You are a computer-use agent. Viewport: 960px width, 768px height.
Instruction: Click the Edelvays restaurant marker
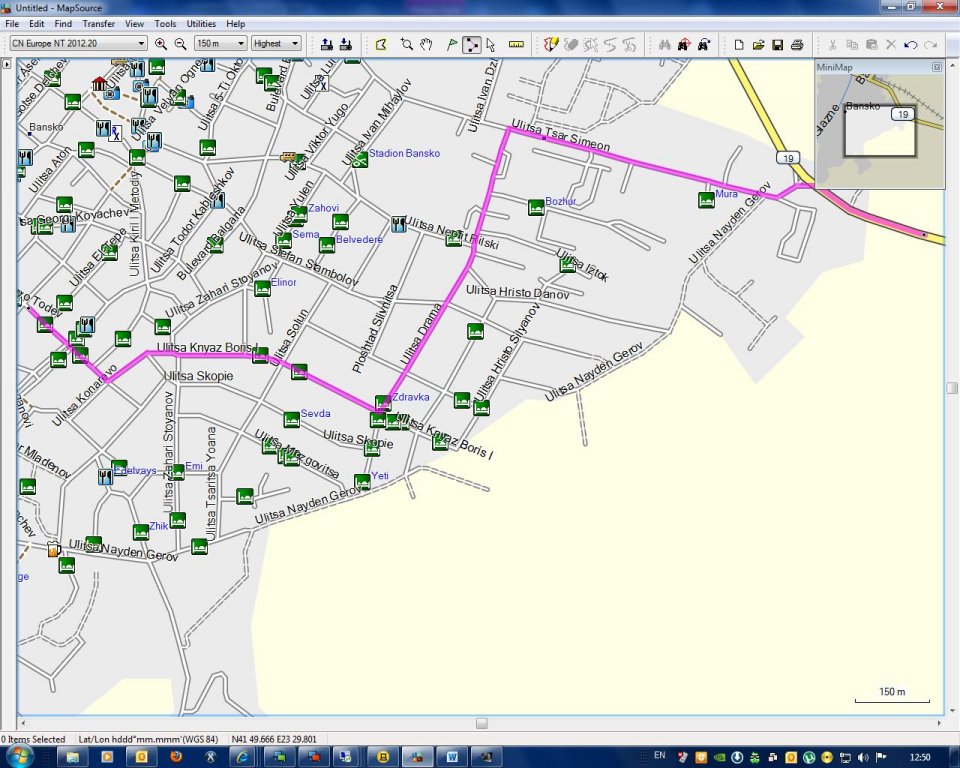point(105,476)
